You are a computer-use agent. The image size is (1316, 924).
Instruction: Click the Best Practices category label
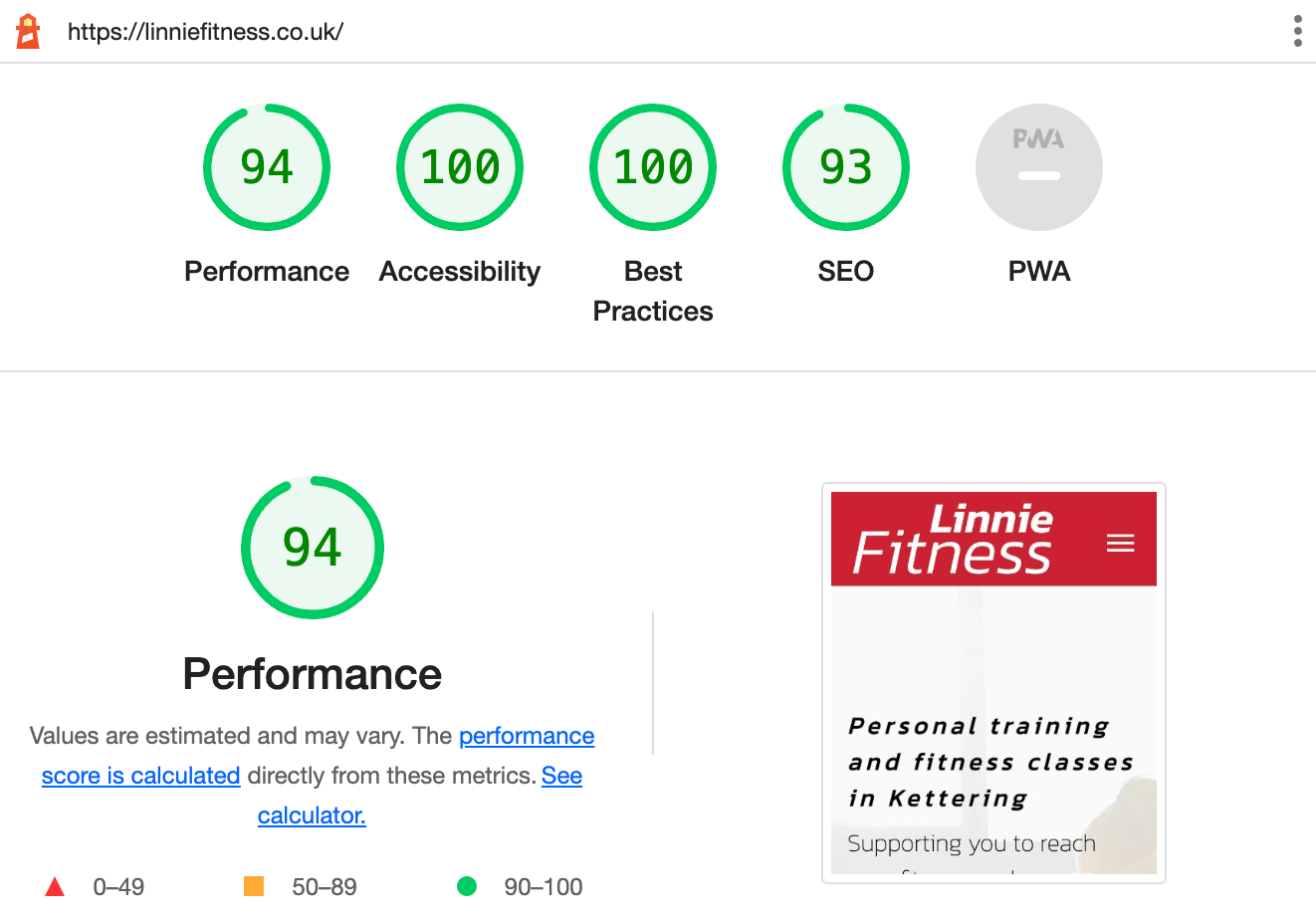(652, 290)
